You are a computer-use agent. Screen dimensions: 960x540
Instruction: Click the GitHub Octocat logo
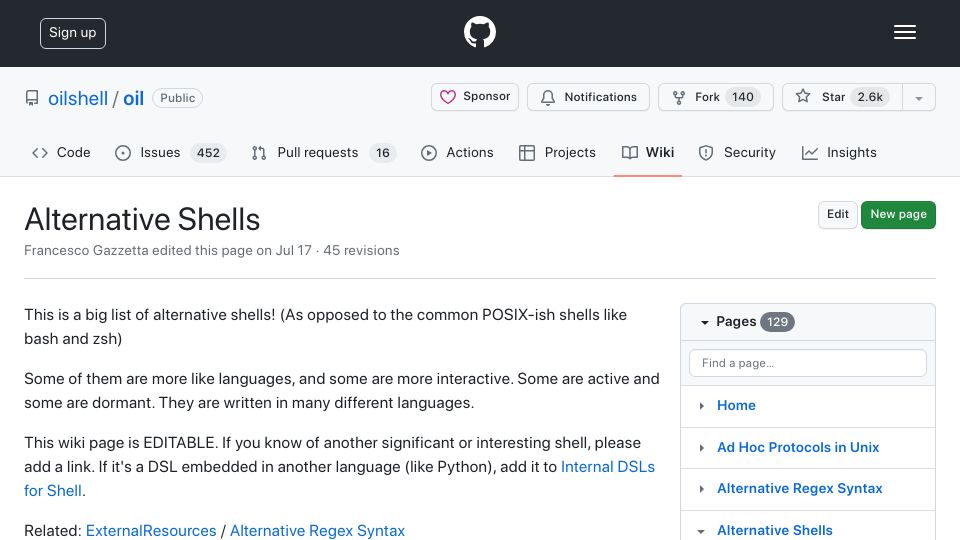point(479,32)
